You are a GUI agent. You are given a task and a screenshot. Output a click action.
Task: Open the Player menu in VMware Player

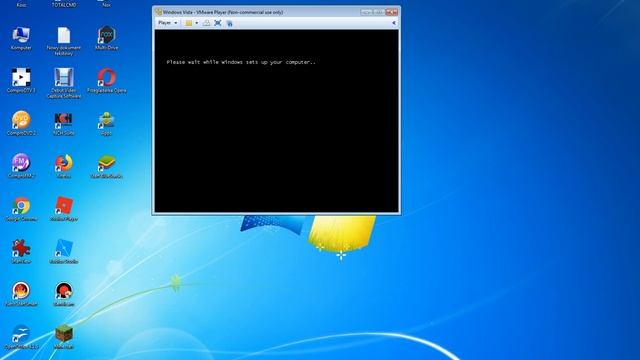tap(167, 23)
